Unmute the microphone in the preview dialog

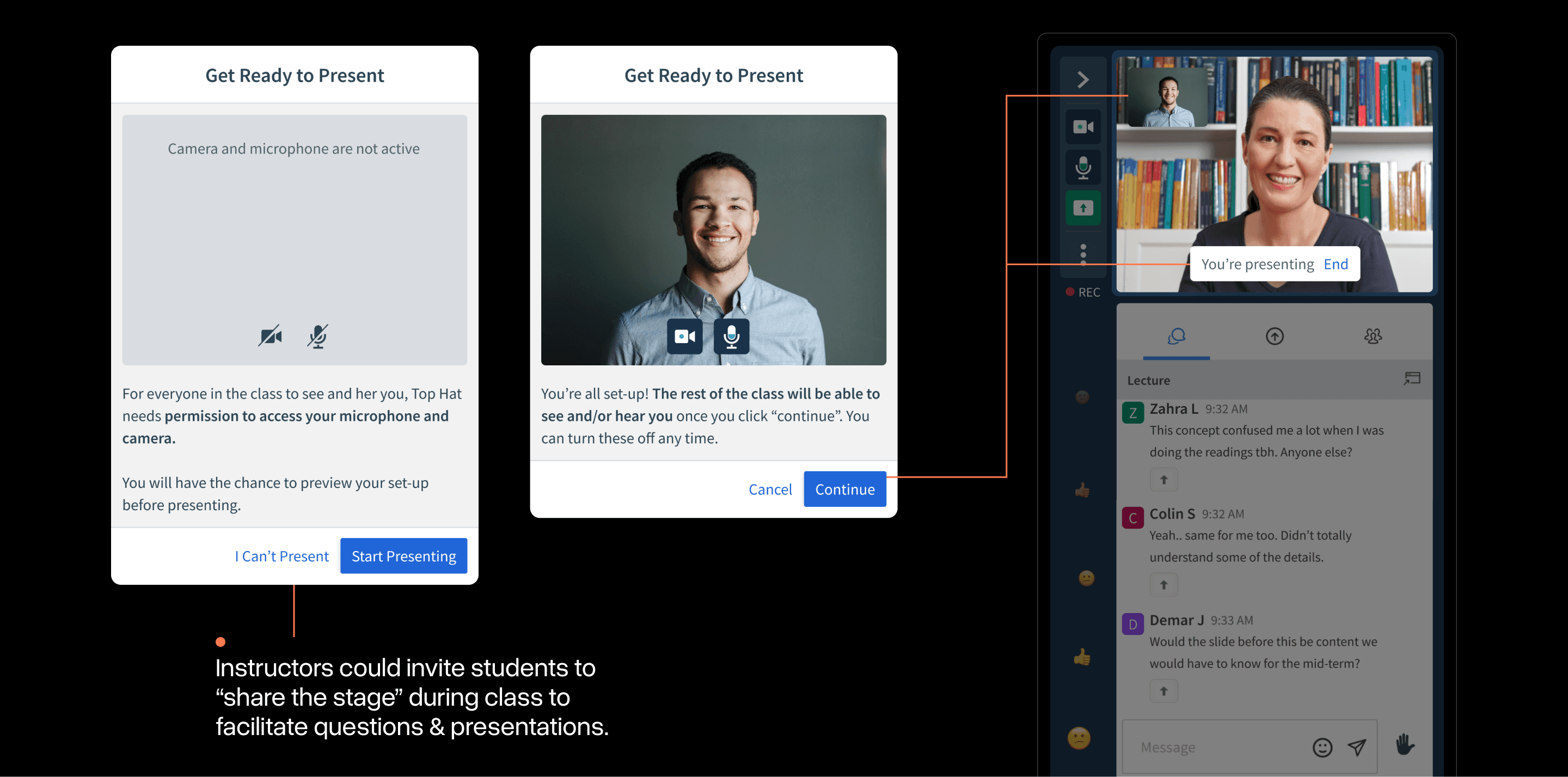tap(731, 336)
